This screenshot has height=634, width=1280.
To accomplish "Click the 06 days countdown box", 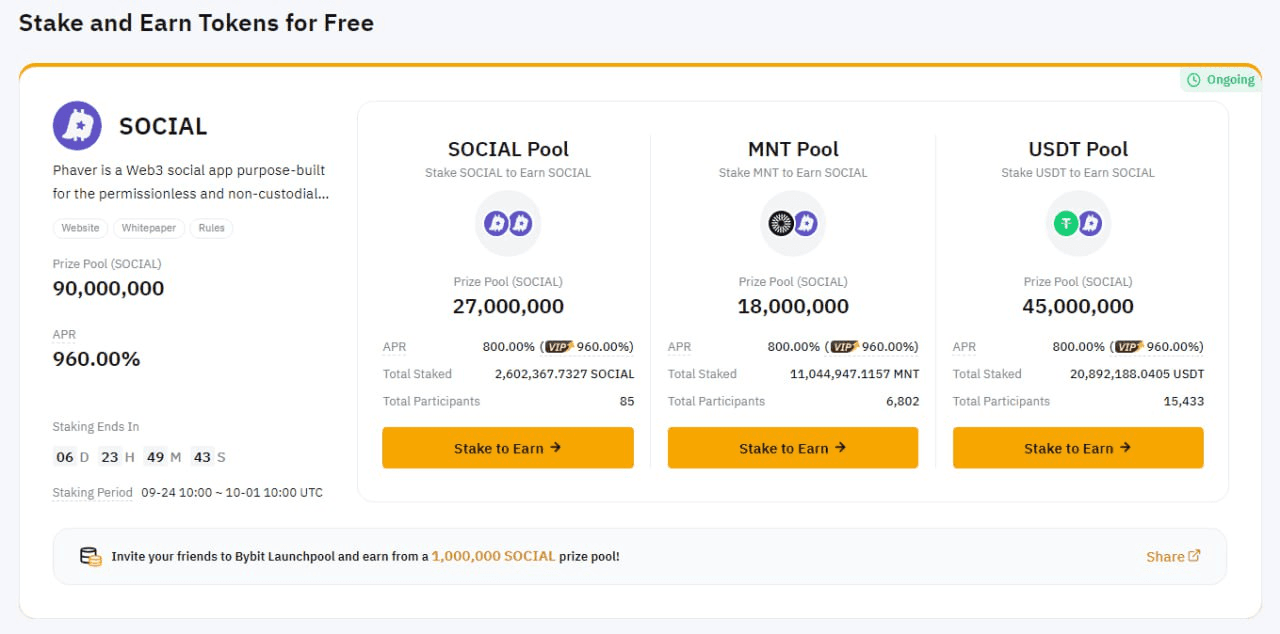I will (x=65, y=457).
